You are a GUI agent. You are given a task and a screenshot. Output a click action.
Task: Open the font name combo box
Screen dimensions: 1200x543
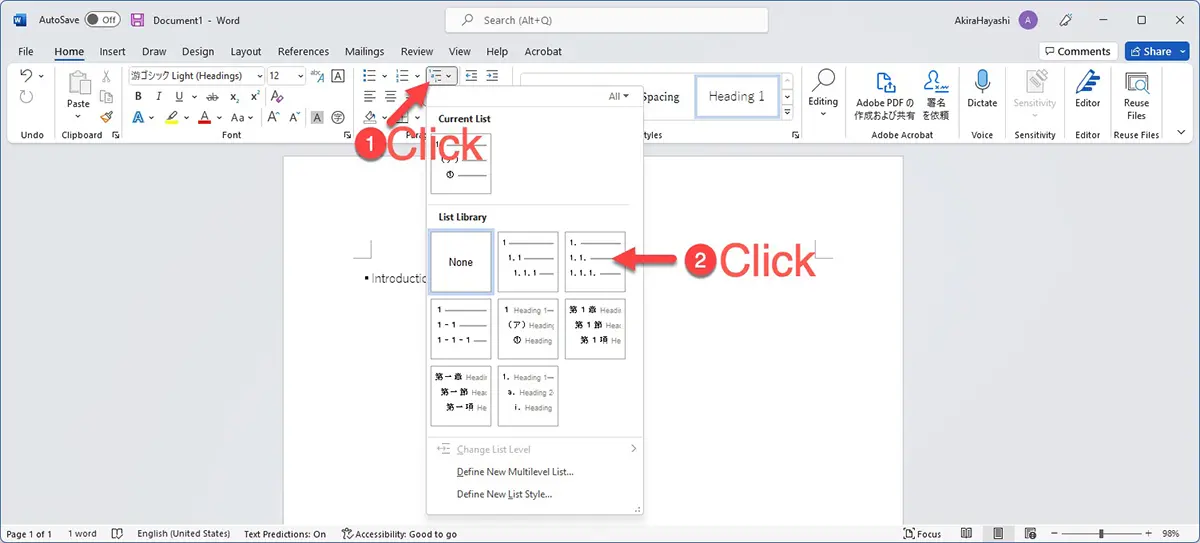click(196, 76)
